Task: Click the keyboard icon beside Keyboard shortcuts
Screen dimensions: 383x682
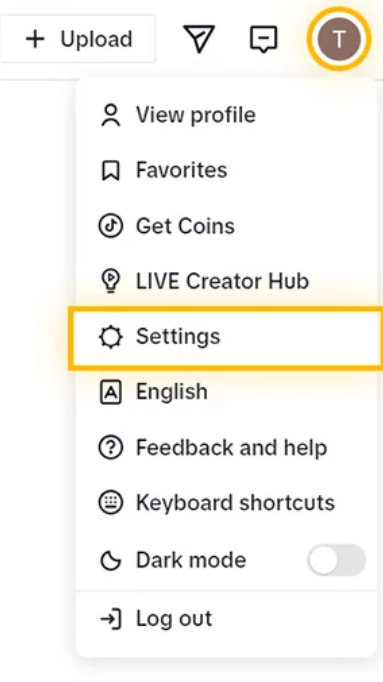Action: coord(110,503)
